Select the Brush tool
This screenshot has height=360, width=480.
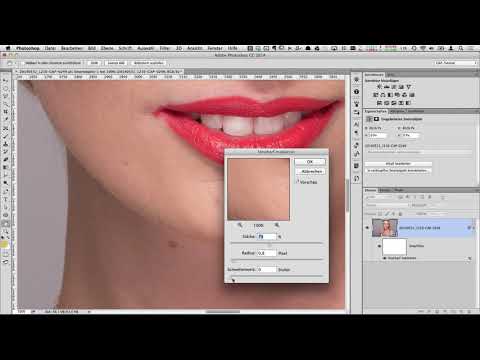click(x=6, y=136)
